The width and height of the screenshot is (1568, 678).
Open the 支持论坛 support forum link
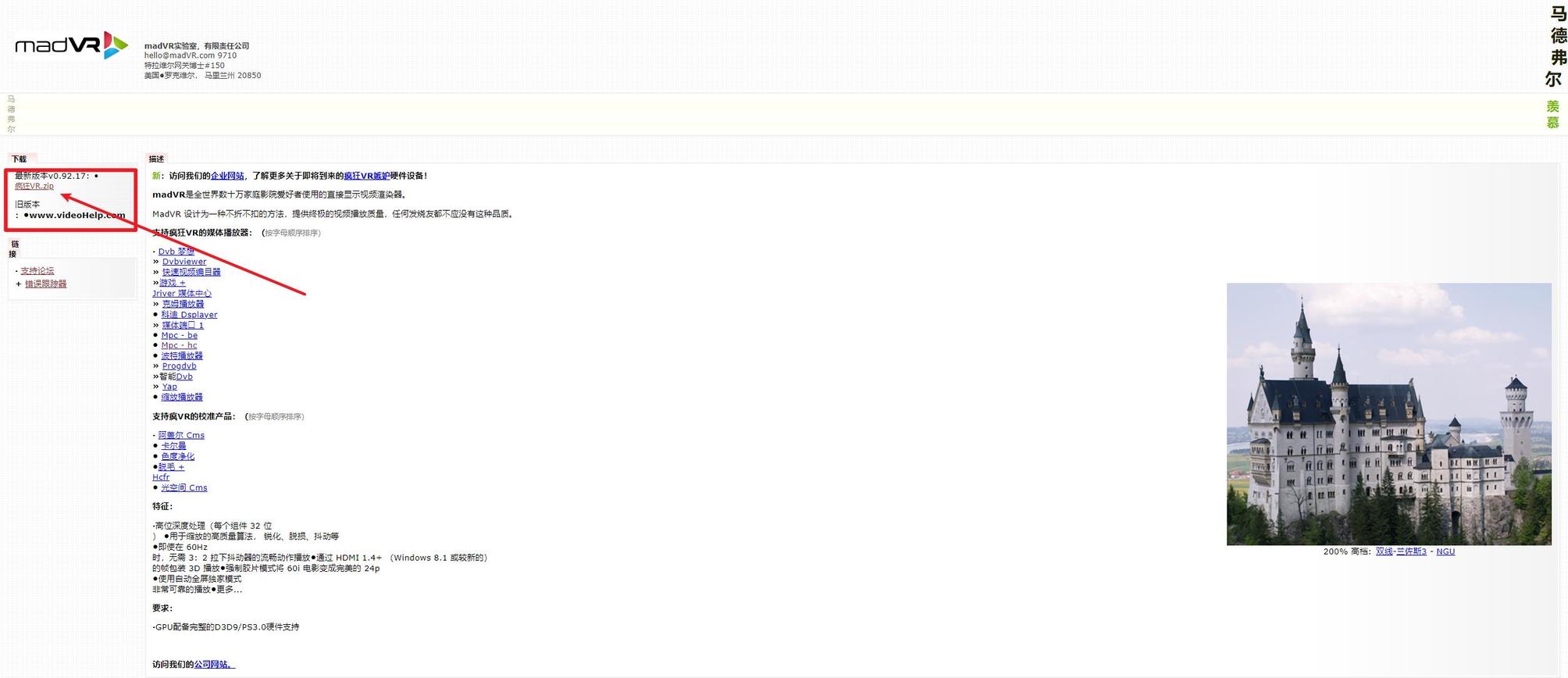(37, 271)
